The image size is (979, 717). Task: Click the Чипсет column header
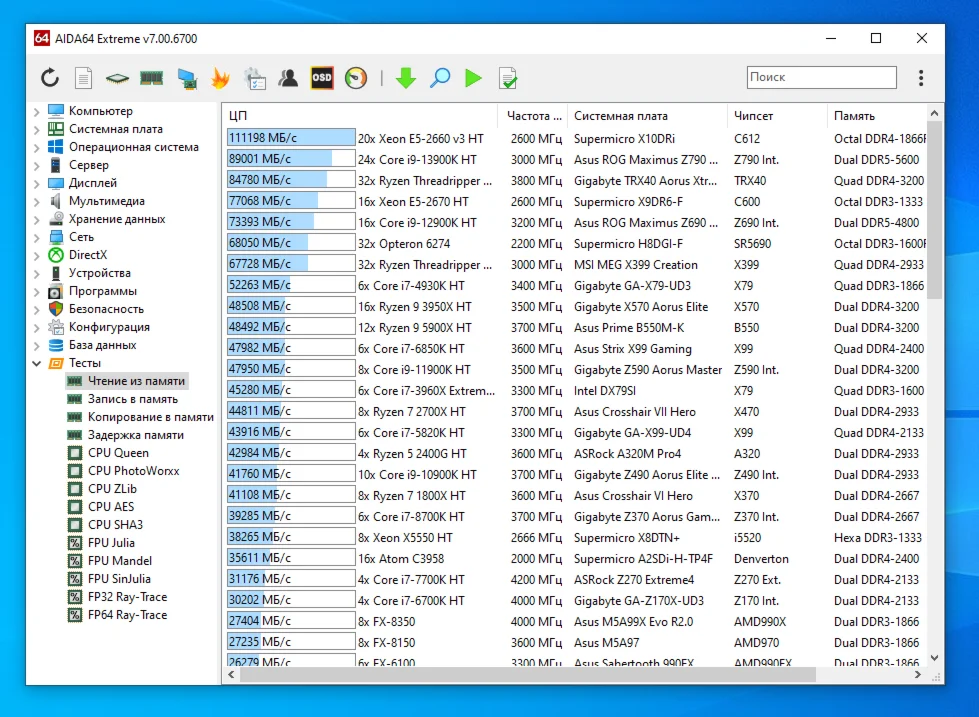click(753, 116)
